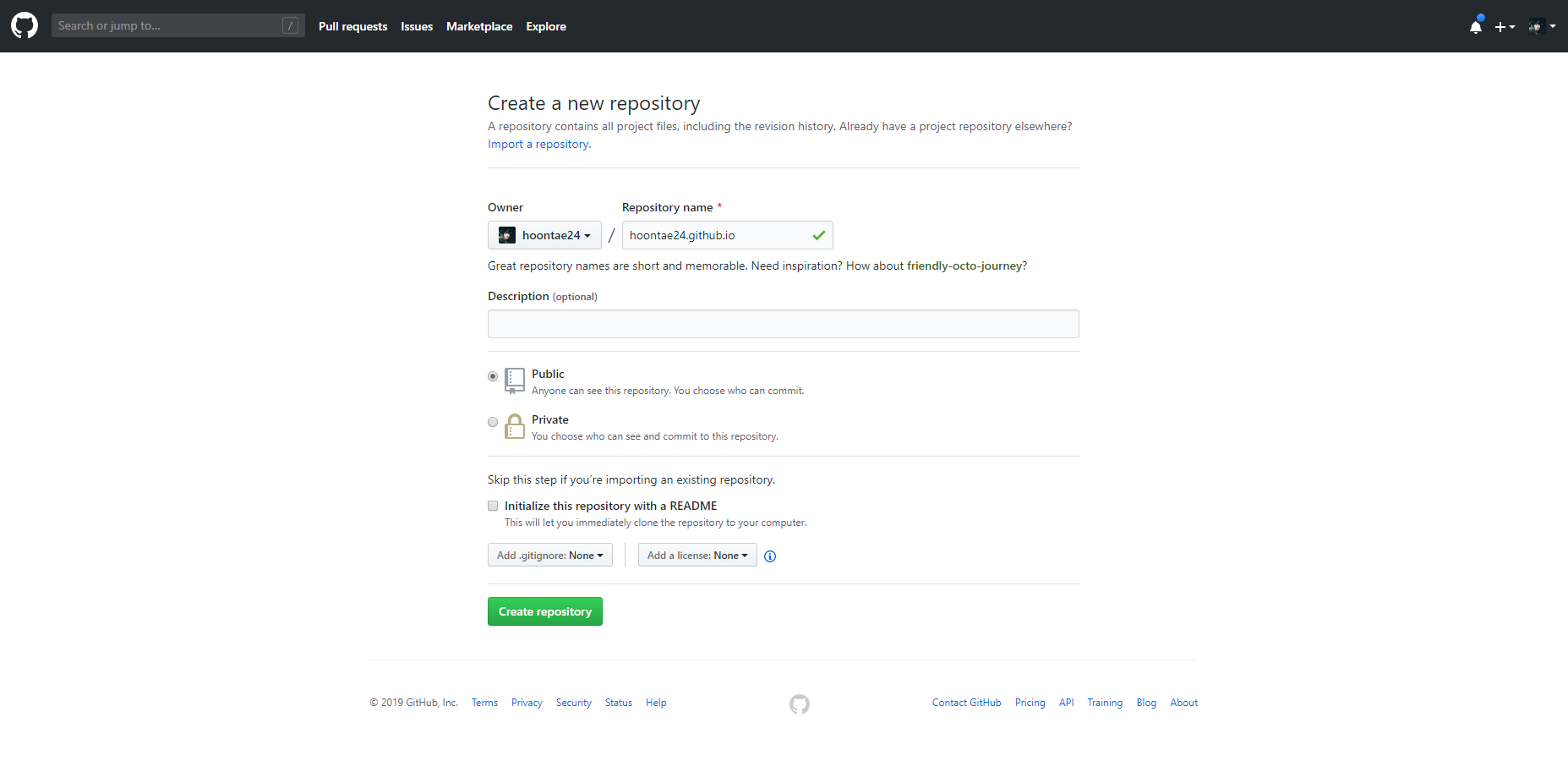Open the Add a license dropdown
Screen dimensions: 1568x772
pos(697,555)
